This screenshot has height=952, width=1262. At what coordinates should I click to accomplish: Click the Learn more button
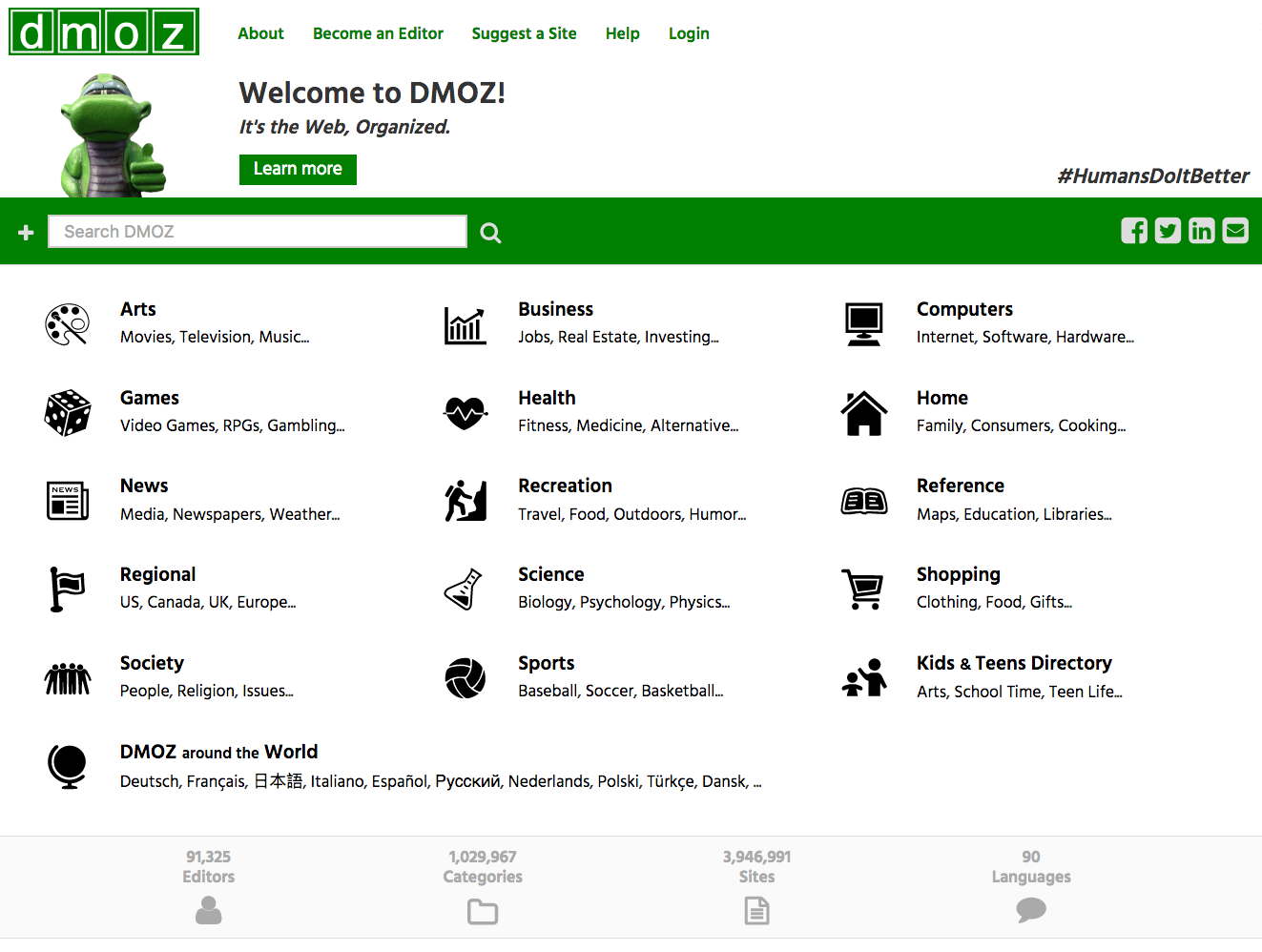tap(298, 169)
